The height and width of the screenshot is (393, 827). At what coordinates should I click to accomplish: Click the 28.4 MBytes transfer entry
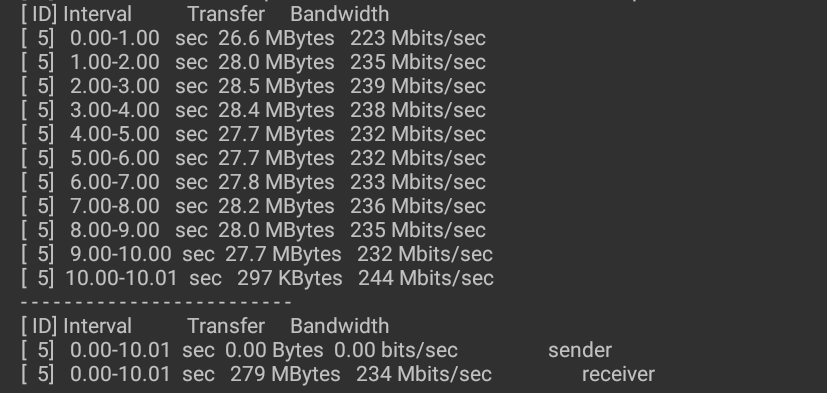point(276,110)
